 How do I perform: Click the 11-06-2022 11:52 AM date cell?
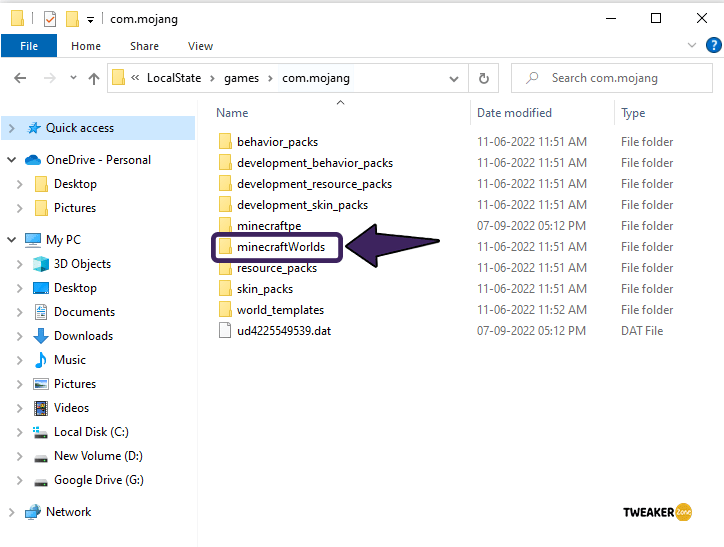click(x=531, y=310)
